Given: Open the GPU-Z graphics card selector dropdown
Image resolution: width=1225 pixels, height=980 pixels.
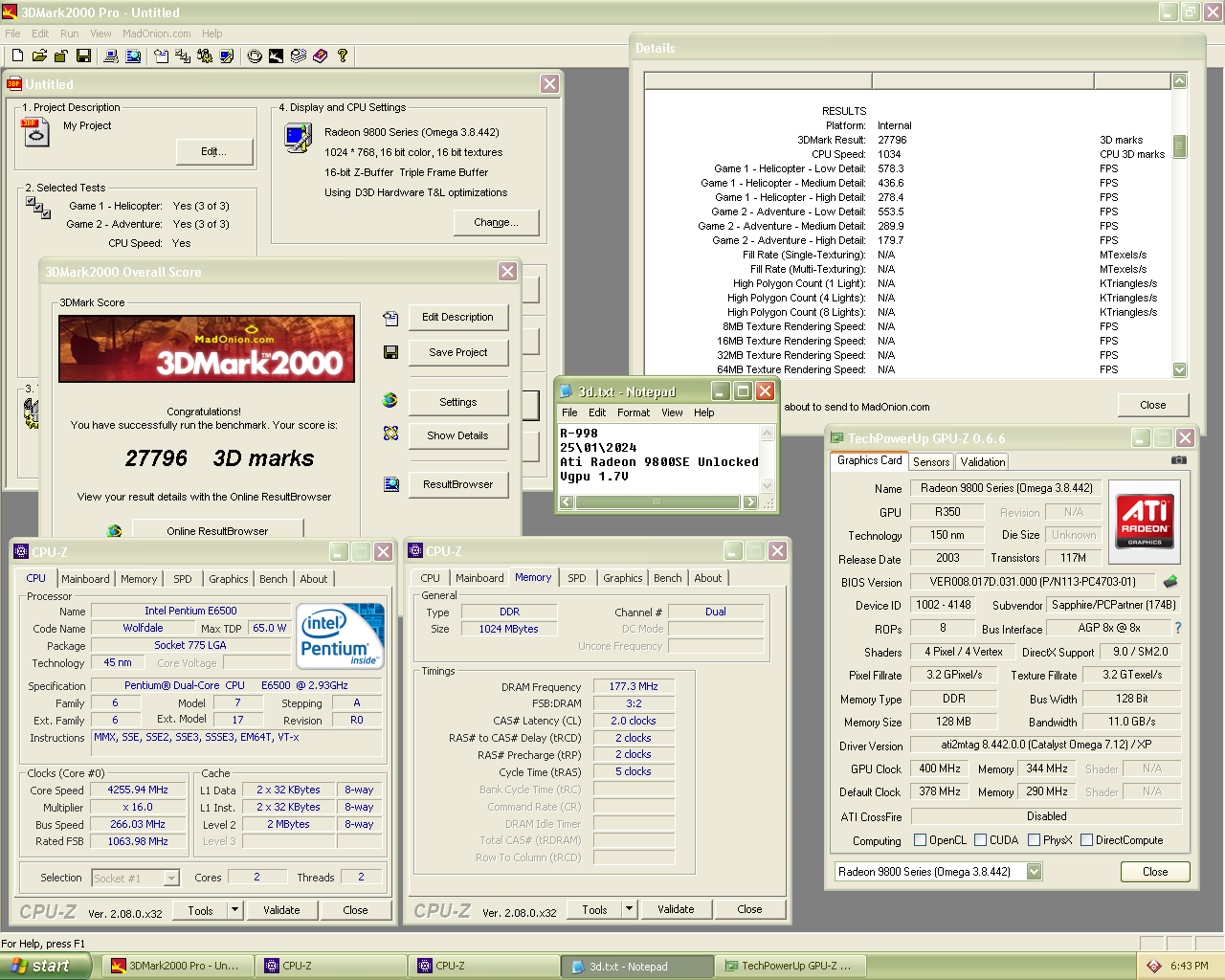Looking at the screenshot, I should point(1035,872).
